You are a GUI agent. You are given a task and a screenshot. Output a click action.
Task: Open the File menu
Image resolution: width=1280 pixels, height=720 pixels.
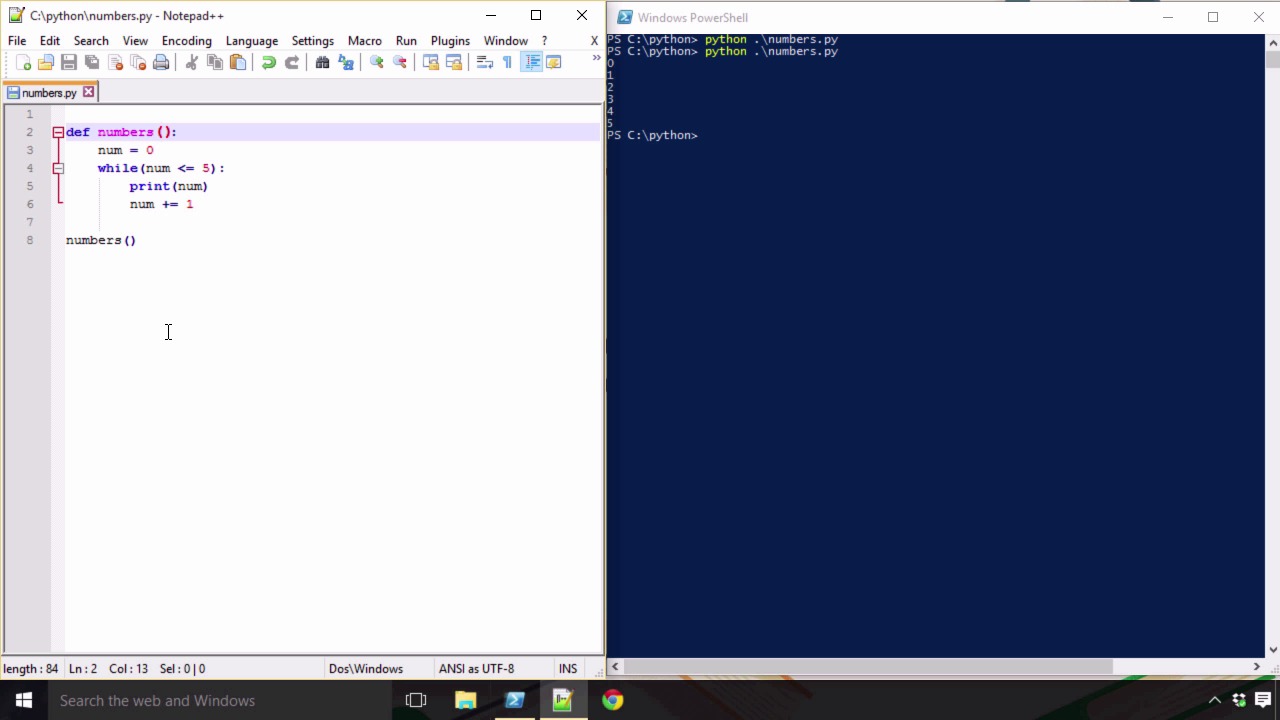(x=17, y=41)
